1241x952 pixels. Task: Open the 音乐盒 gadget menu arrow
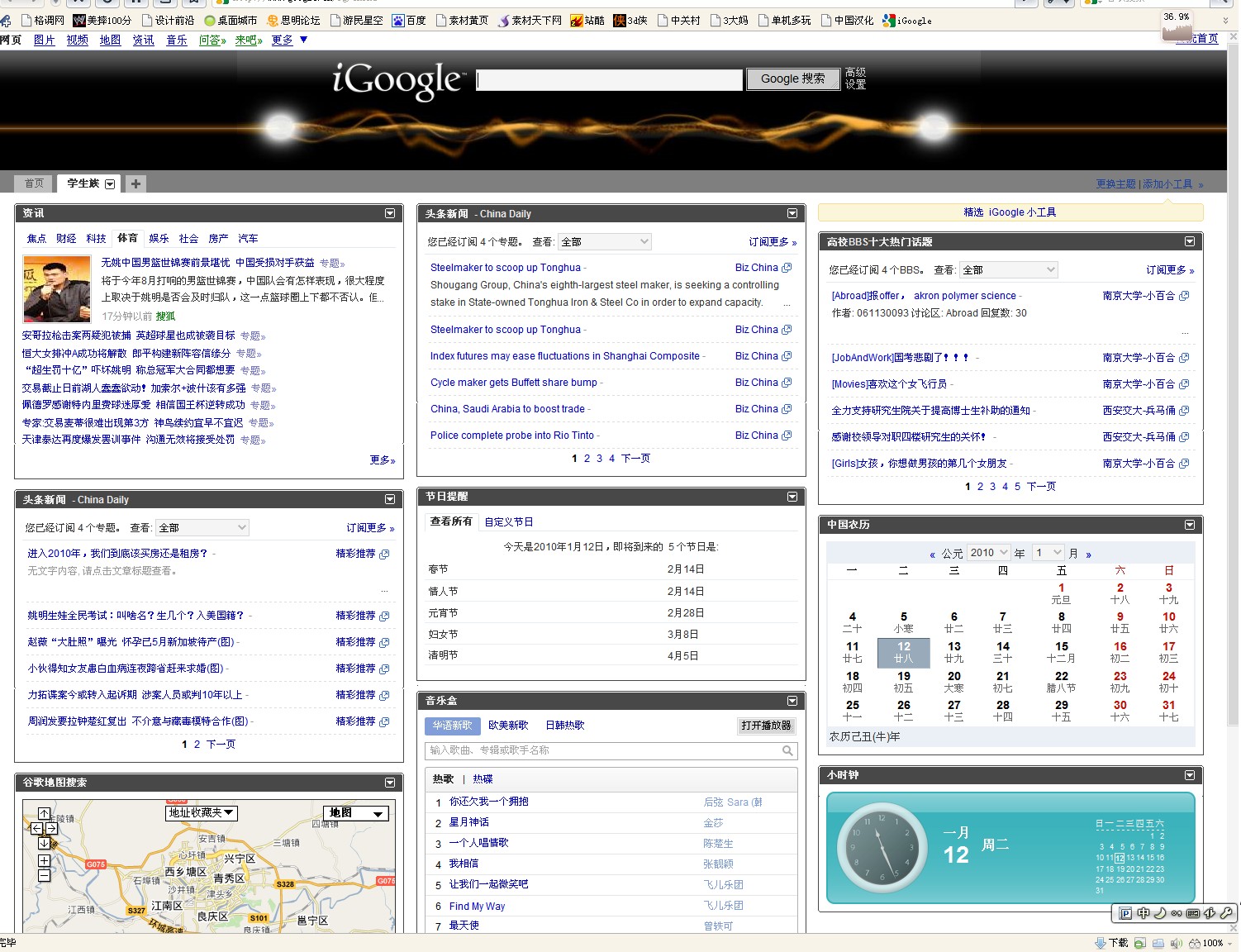coord(792,701)
